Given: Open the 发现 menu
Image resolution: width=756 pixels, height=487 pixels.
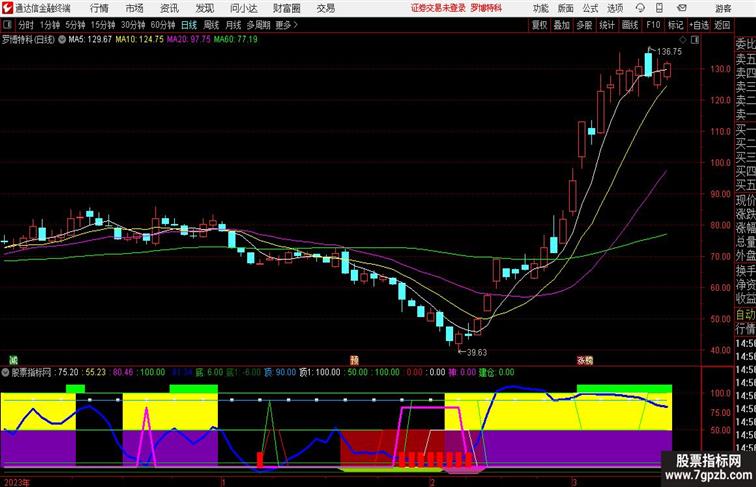Looking at the screenshot, I should (x=204, y=8).
